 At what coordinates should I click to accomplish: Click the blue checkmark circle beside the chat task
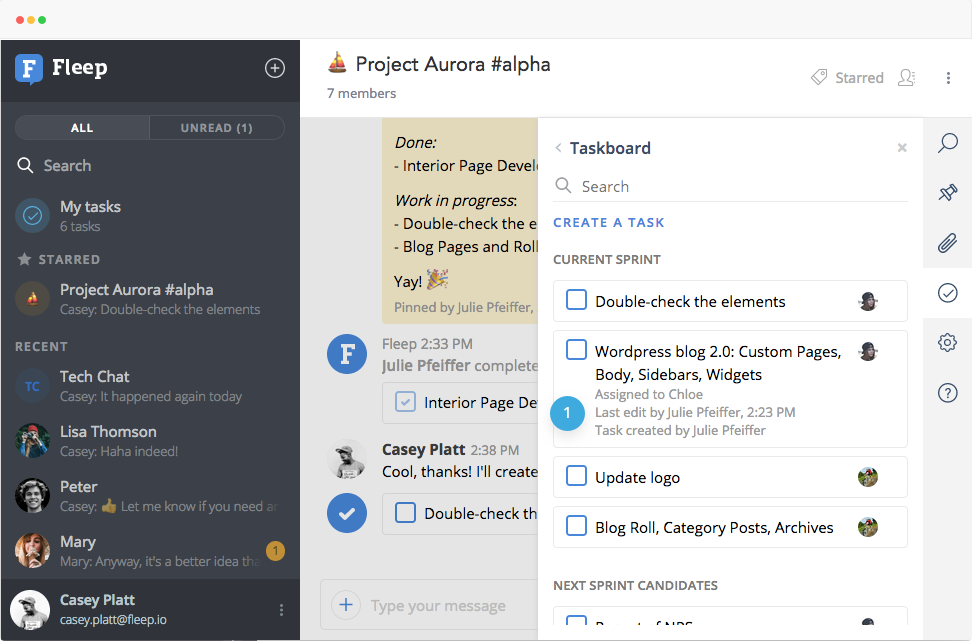[x=347, y=513]
